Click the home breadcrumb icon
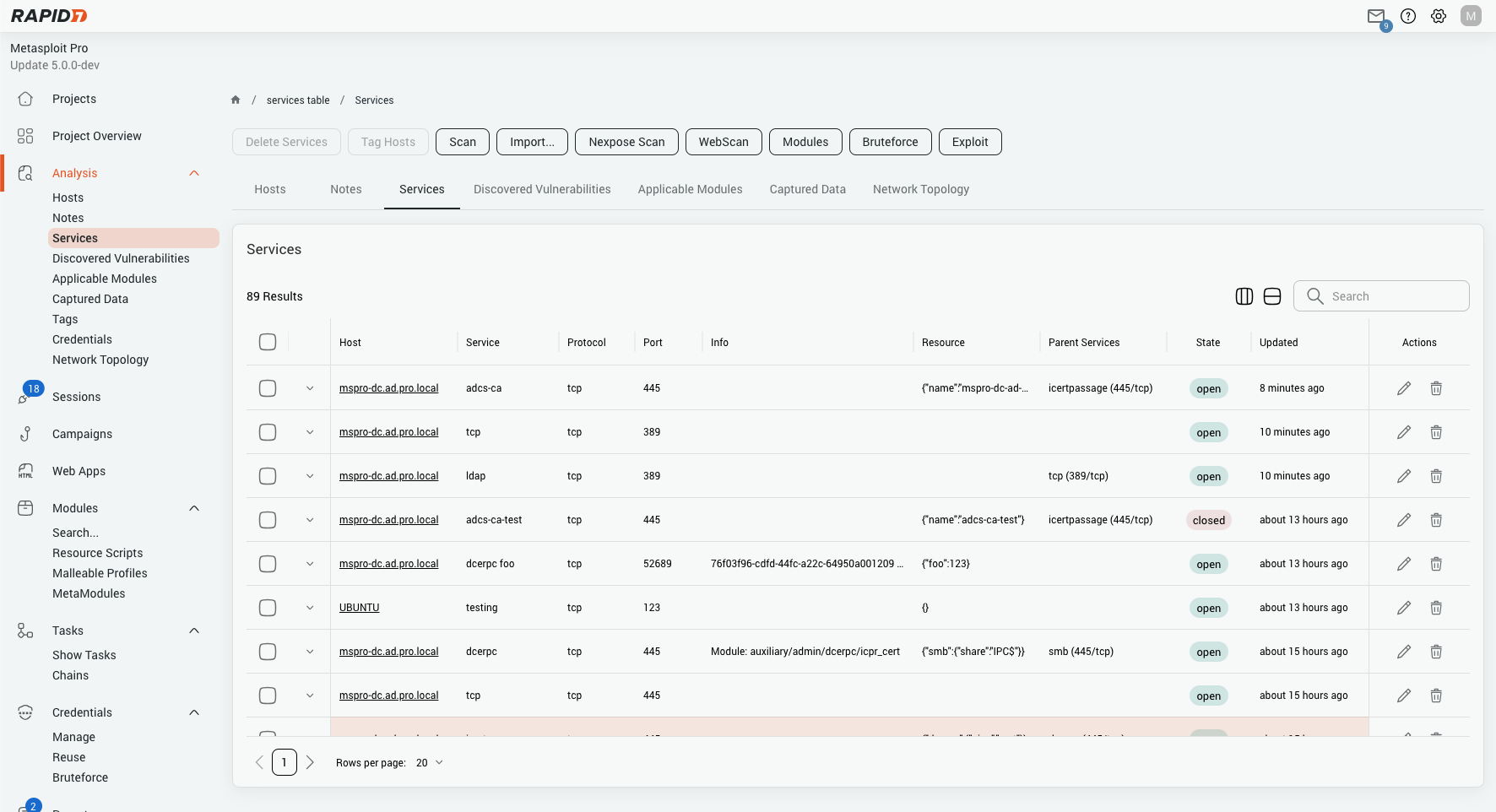 coord(236,100)
